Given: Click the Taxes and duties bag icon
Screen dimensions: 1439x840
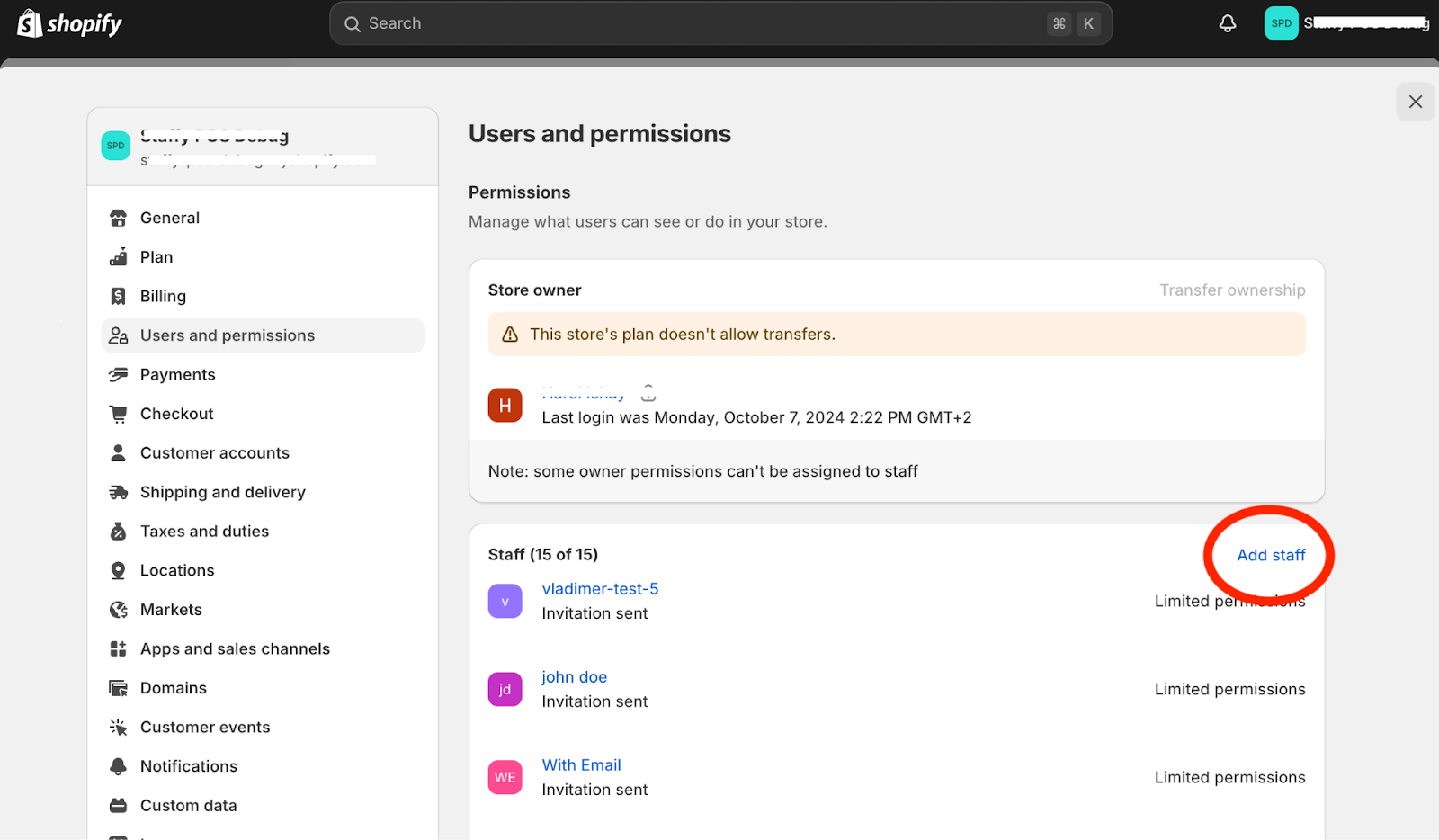Looking at the screenshot, I should pos(118,532).
